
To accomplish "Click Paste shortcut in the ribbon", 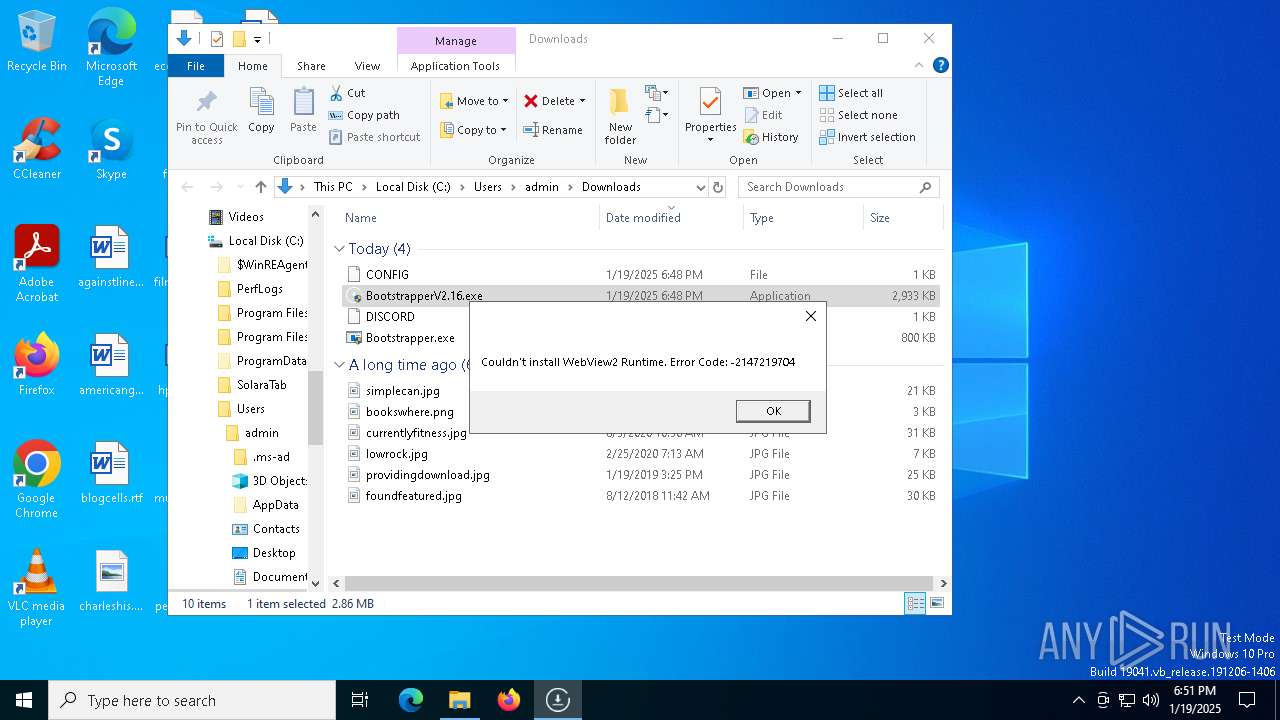I will 374,137.
